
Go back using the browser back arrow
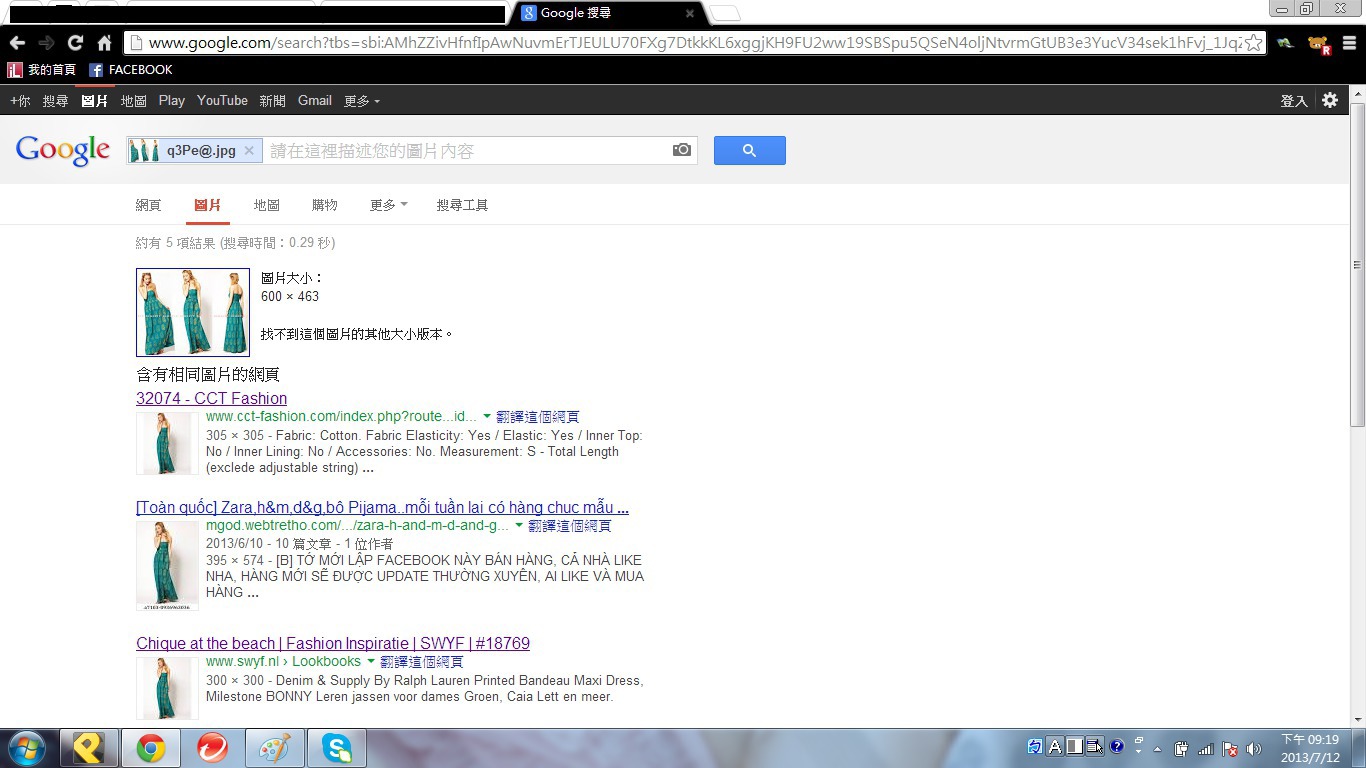pos(17,43)
